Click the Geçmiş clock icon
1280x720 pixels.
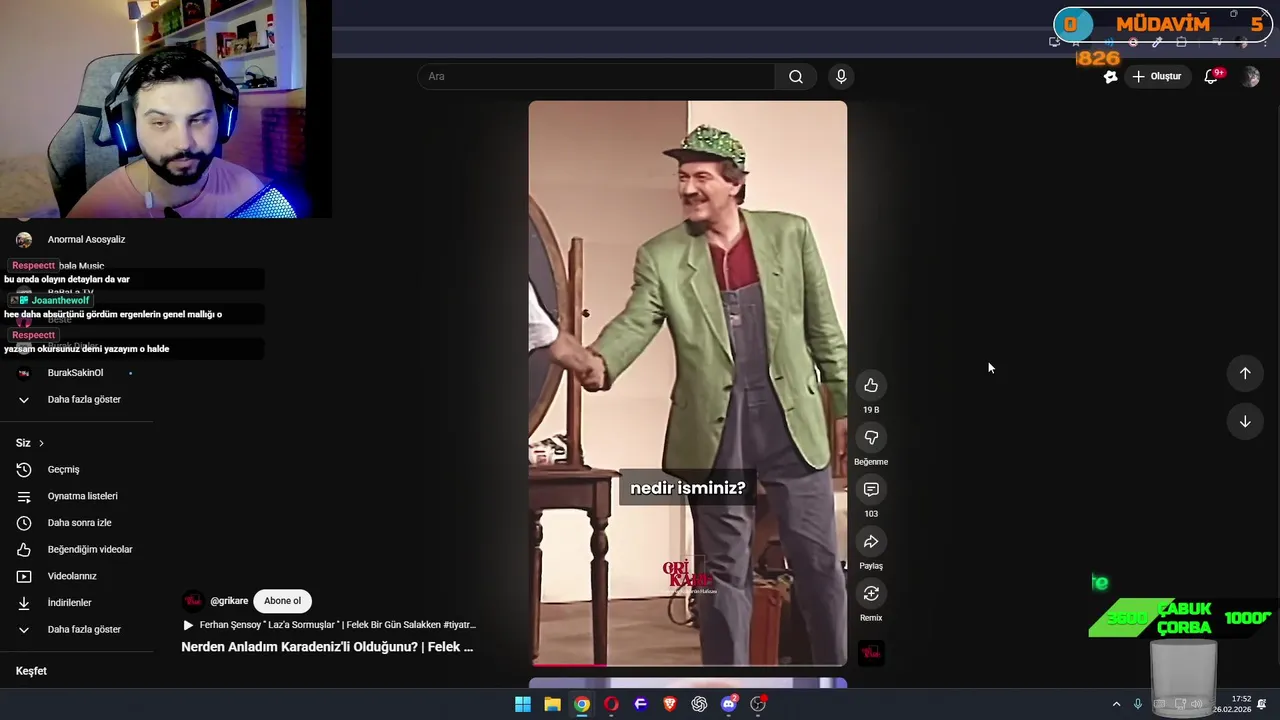[24, 469]
